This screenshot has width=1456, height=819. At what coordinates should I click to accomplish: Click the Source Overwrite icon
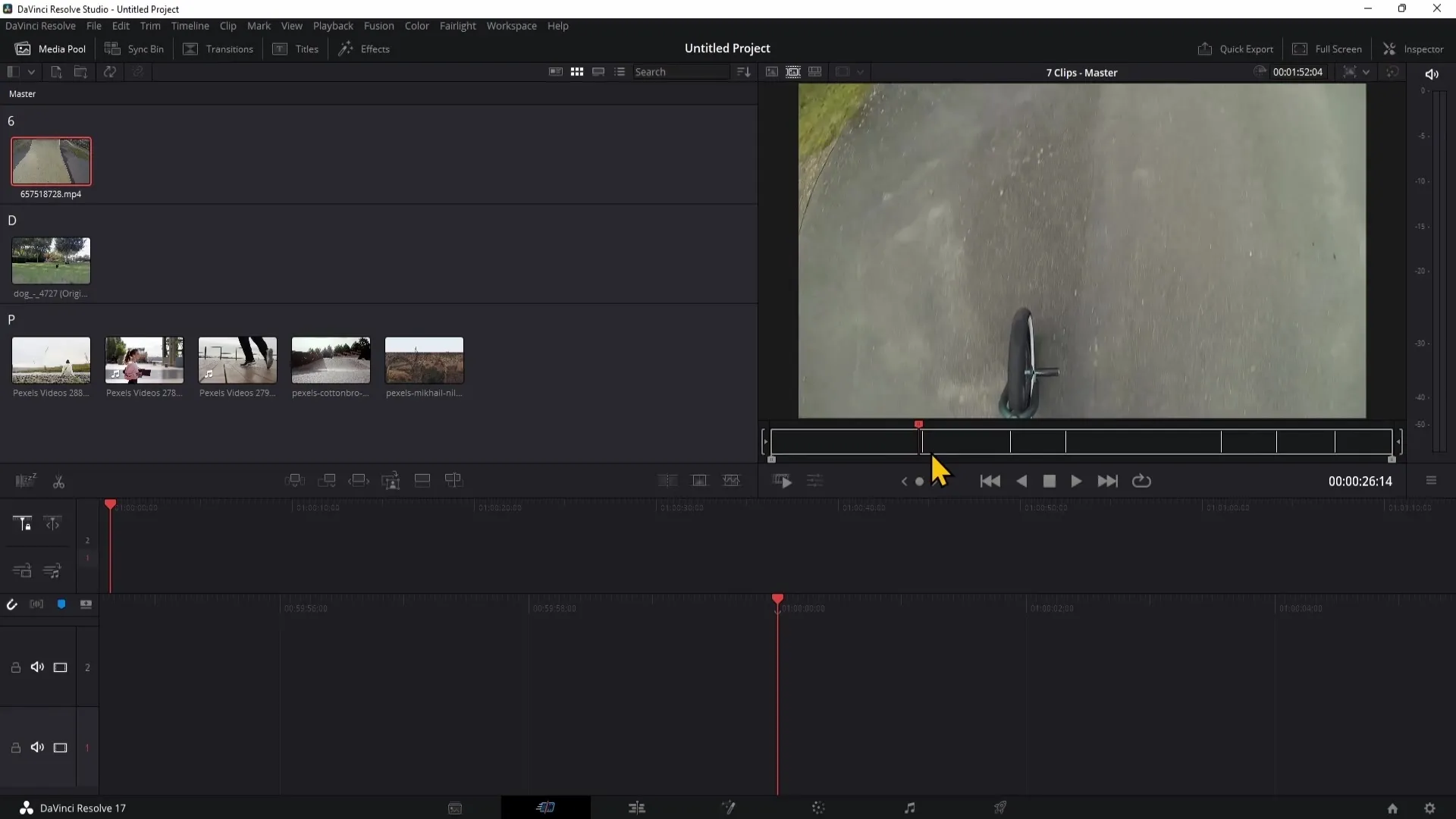pos(454,481)
